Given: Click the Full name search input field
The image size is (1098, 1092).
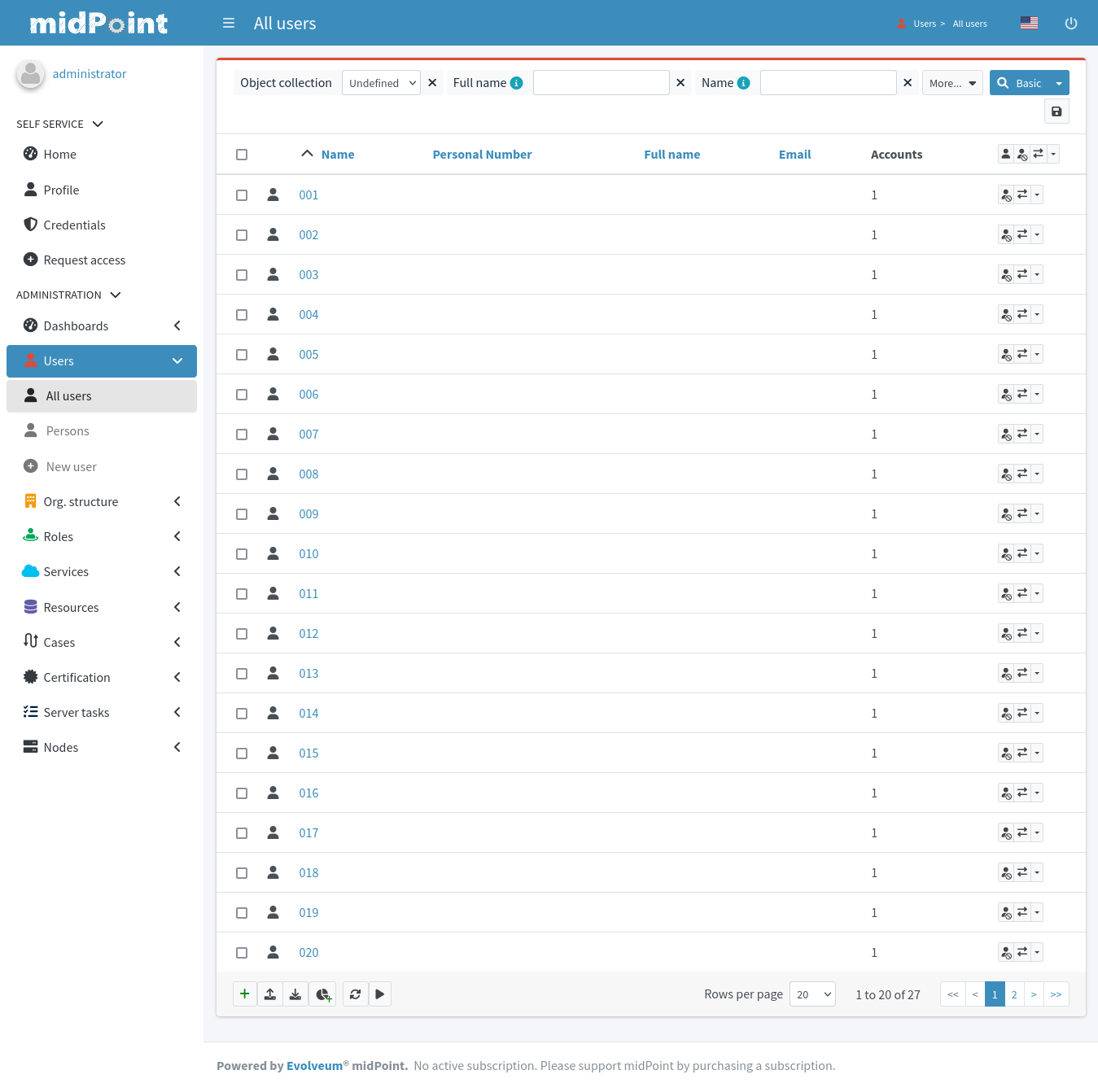Looking at the screenshot, I should (x=601, y=83).
